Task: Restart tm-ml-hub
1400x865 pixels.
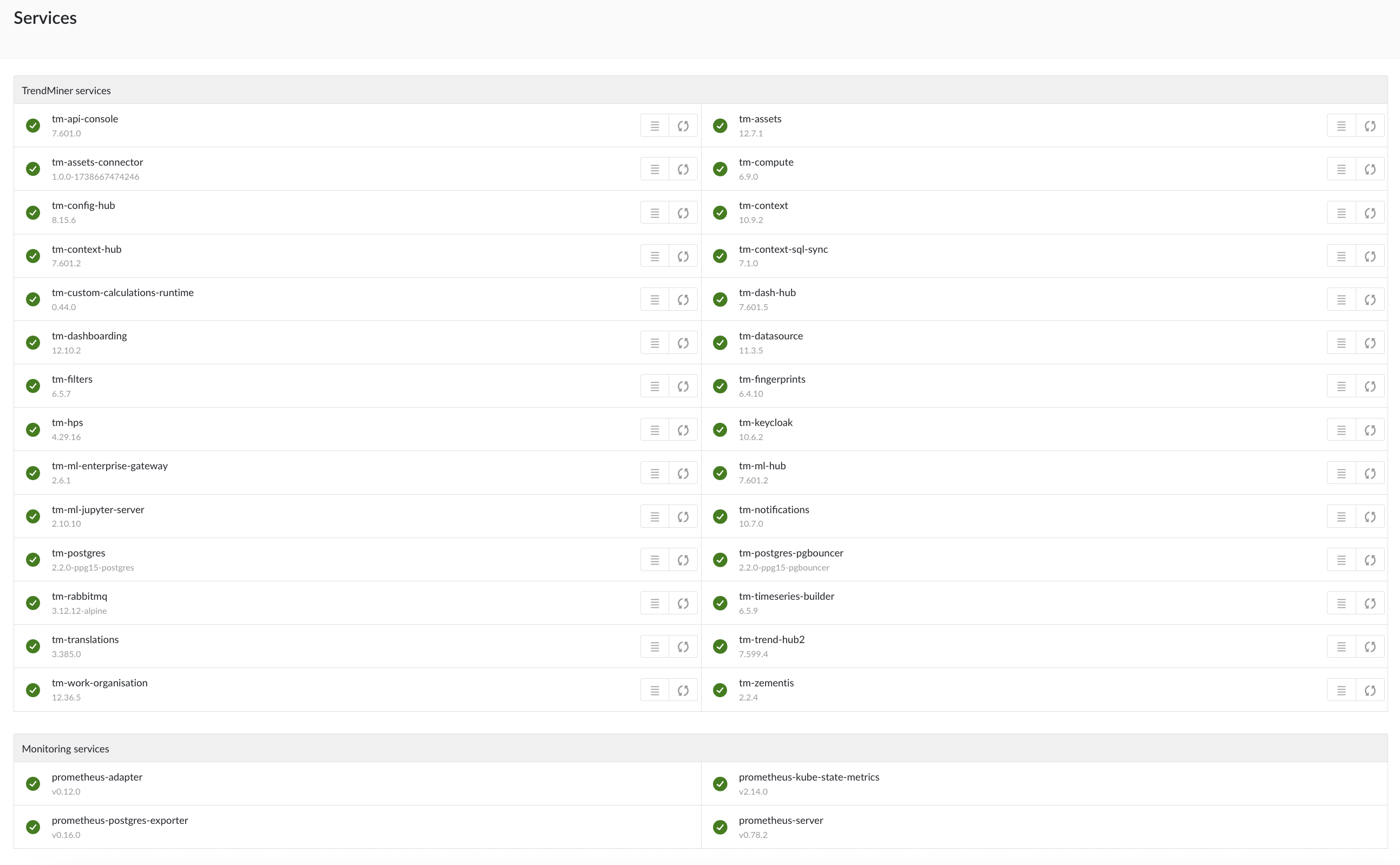Action: (x=1370, y=473)
